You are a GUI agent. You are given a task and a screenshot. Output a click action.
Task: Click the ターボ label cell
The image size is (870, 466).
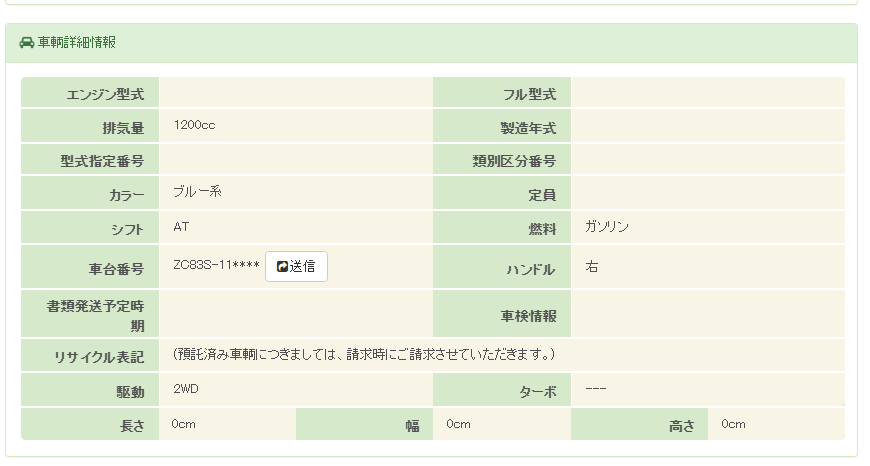[x=502, y=391]
